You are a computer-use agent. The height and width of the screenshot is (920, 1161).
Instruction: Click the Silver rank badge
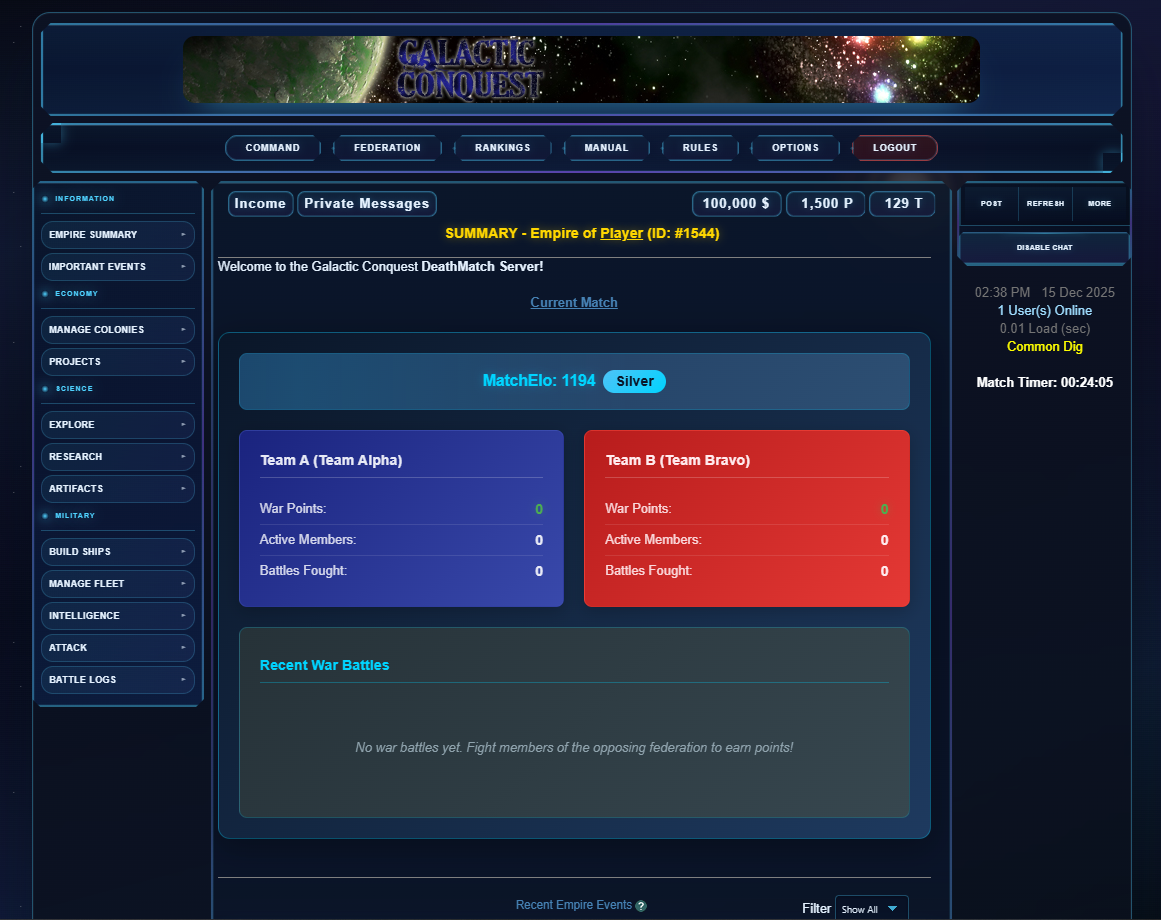(x=634, y=381)
